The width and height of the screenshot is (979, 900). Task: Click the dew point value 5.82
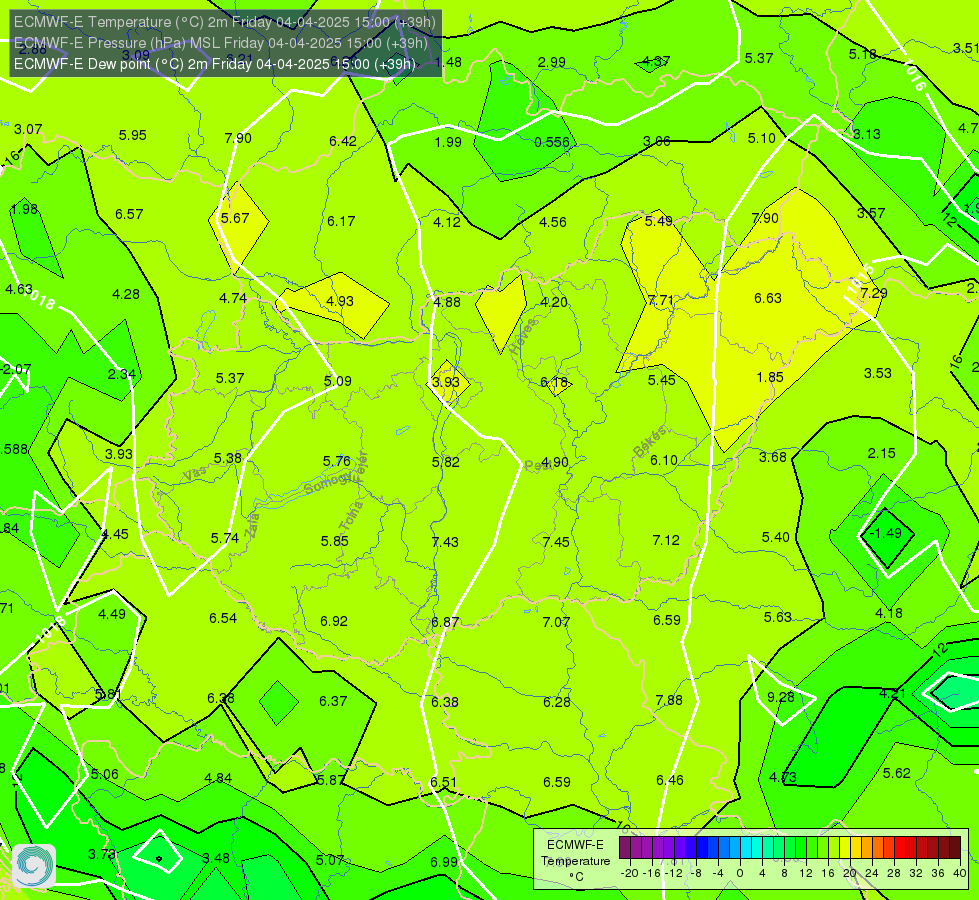[445, 462]
